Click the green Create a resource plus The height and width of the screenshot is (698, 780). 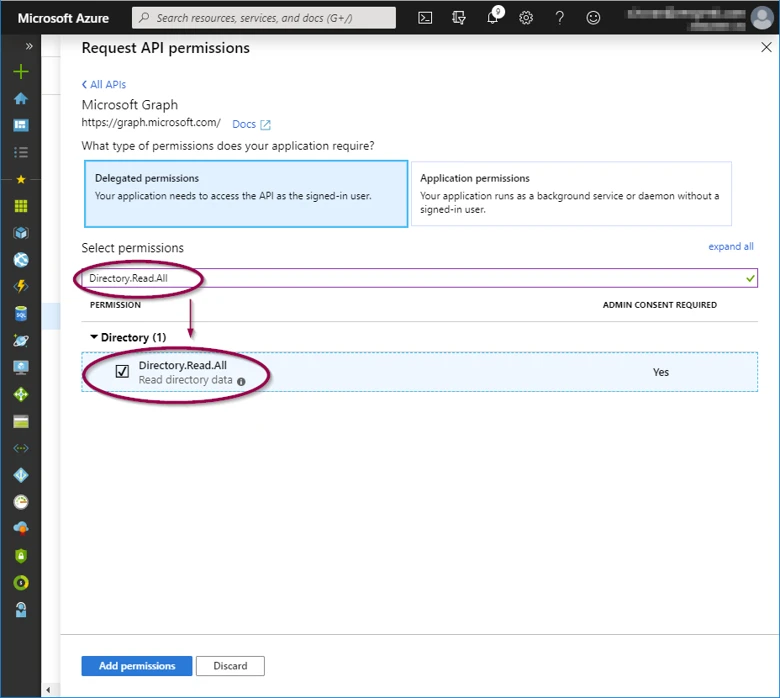(21, 72)
